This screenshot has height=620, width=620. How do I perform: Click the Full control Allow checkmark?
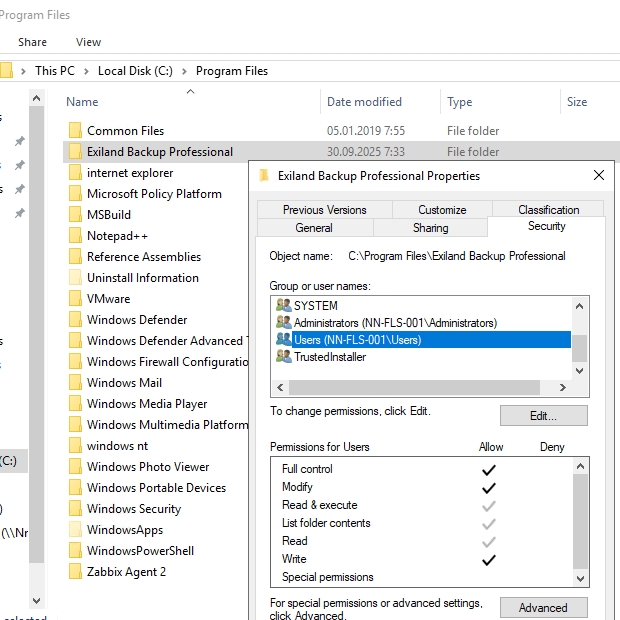click(x=489, y=469)
